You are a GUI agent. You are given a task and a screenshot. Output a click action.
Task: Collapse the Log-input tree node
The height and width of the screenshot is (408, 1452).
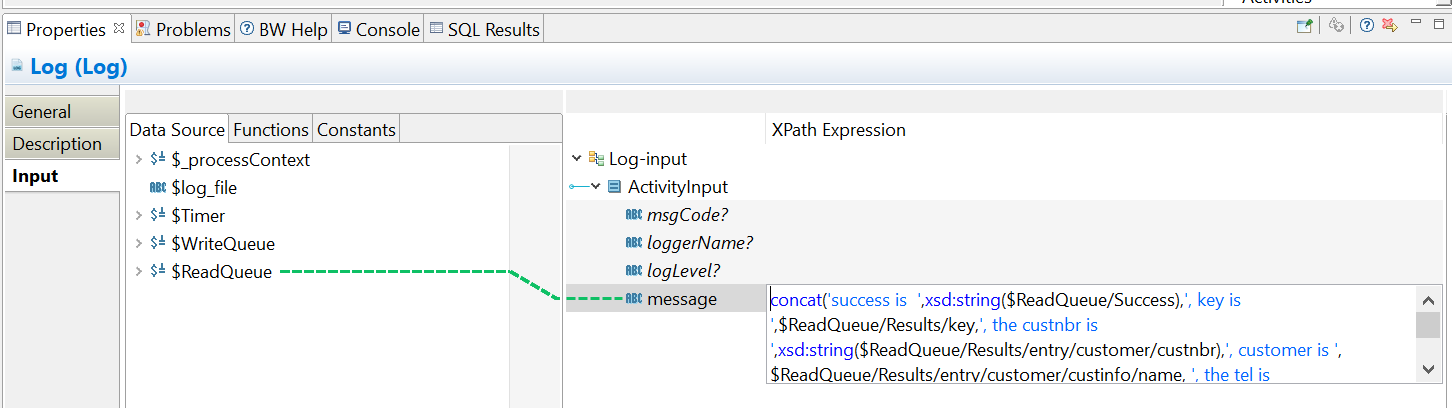coord(576,159)
